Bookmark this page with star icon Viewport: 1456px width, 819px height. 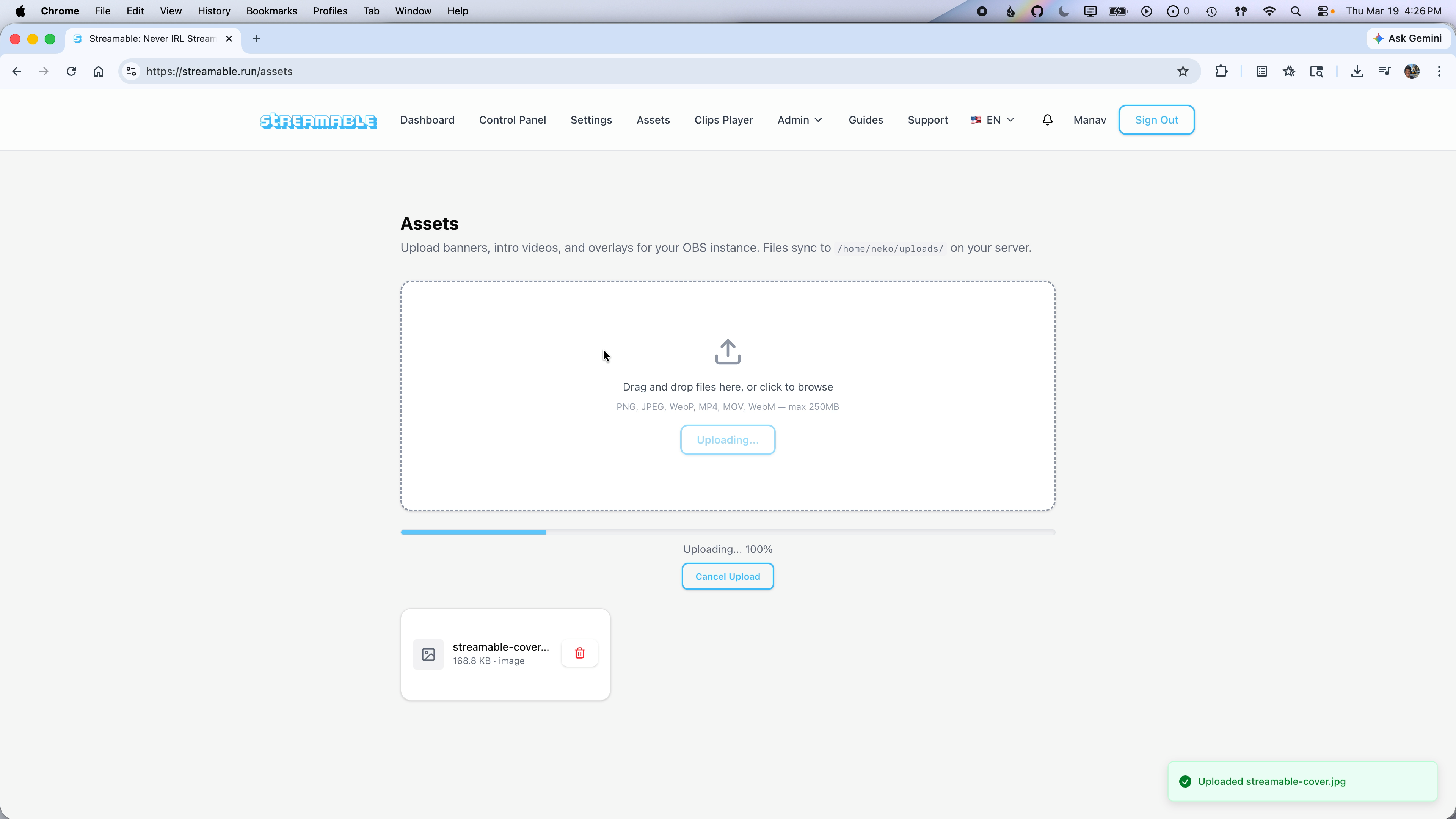click(1183, 71)
